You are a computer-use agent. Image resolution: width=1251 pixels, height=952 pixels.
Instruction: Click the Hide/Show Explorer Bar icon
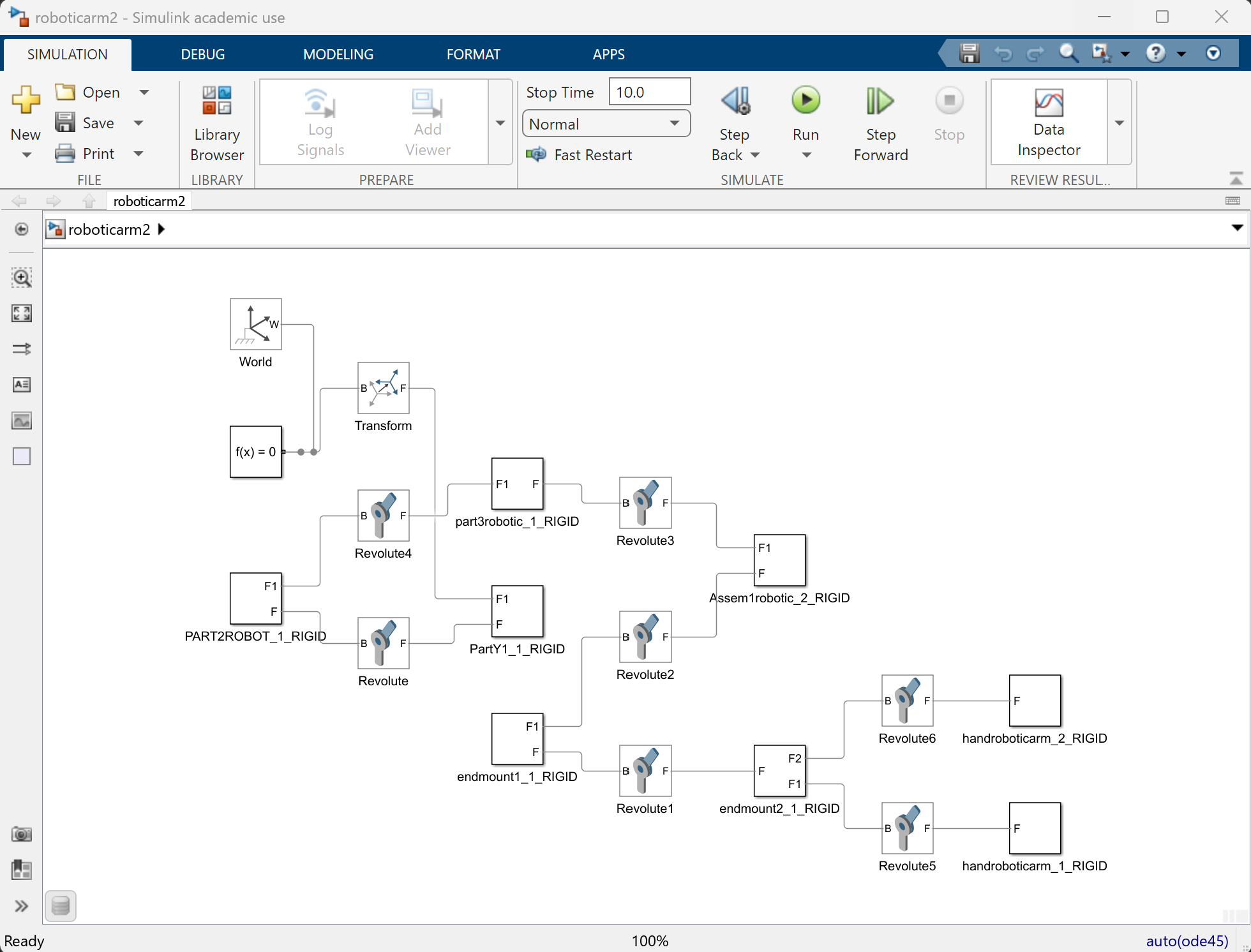[x=22, y=229]
